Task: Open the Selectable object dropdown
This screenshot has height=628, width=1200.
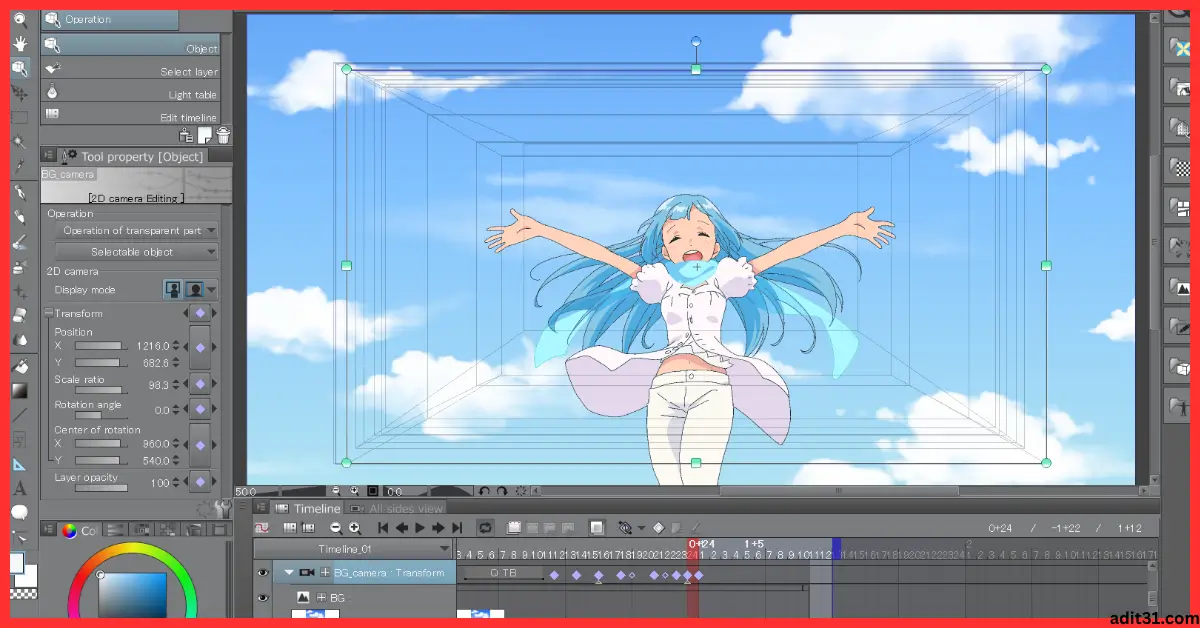Action: pyautogui.click(x=136, y=252)
